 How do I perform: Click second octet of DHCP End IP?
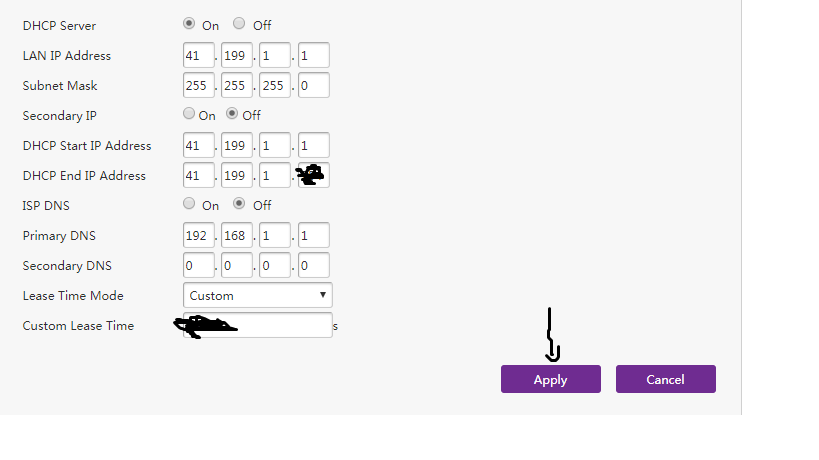point(236,175)
